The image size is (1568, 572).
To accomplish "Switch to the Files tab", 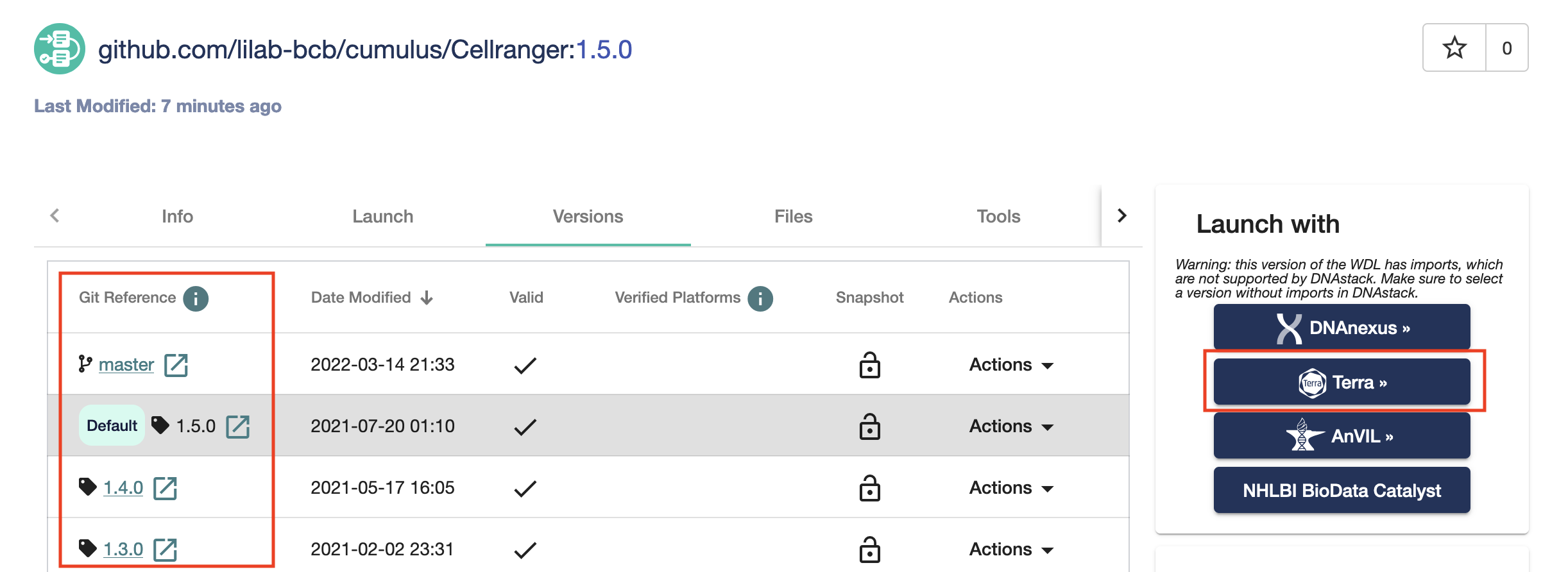I will click(794, 216).
